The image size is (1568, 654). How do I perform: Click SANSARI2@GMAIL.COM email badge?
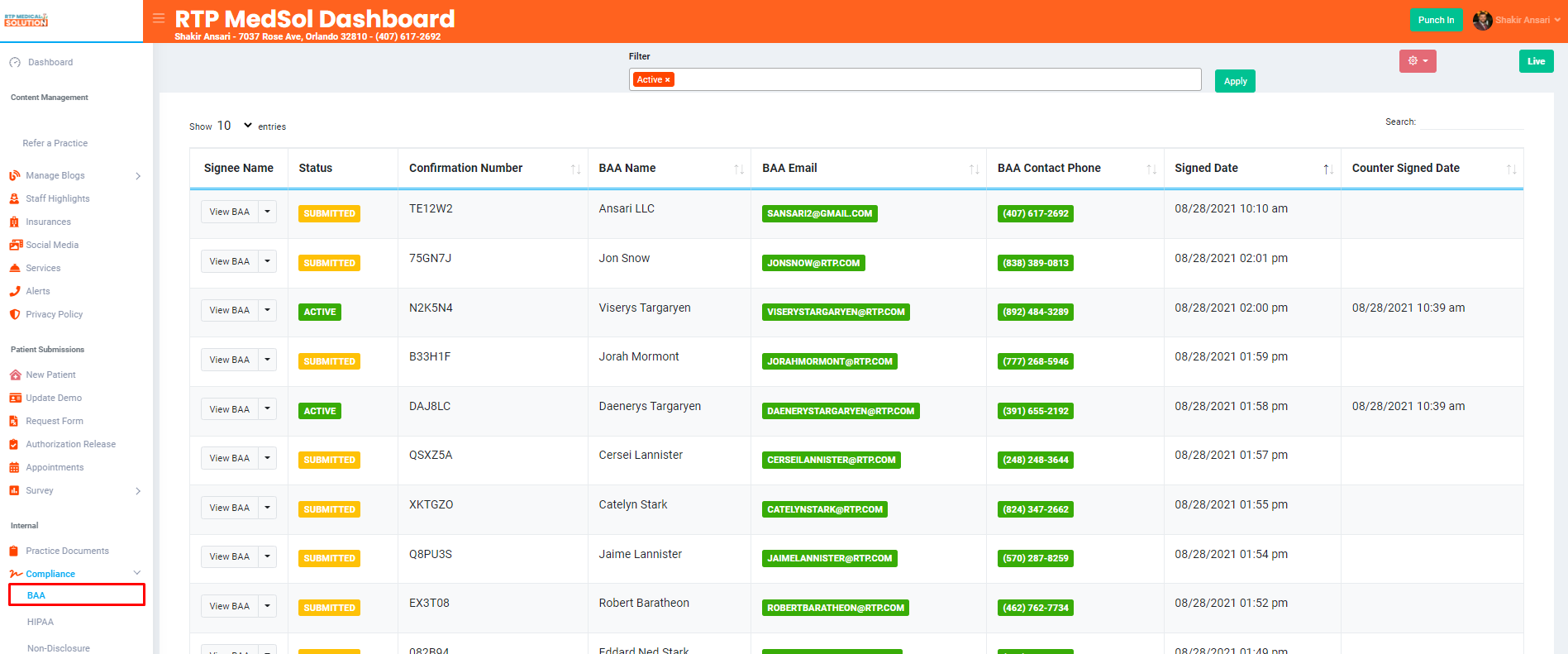[x=819, y=213]
